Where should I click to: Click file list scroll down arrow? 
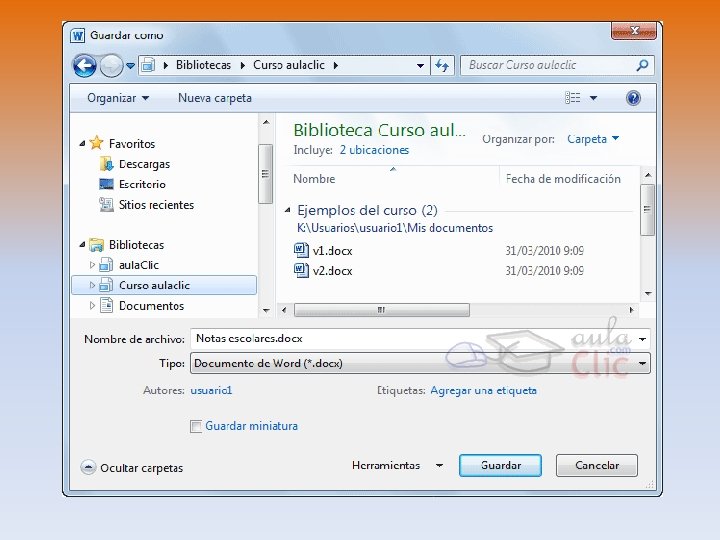pyautogui.click(x=648, y=293)
